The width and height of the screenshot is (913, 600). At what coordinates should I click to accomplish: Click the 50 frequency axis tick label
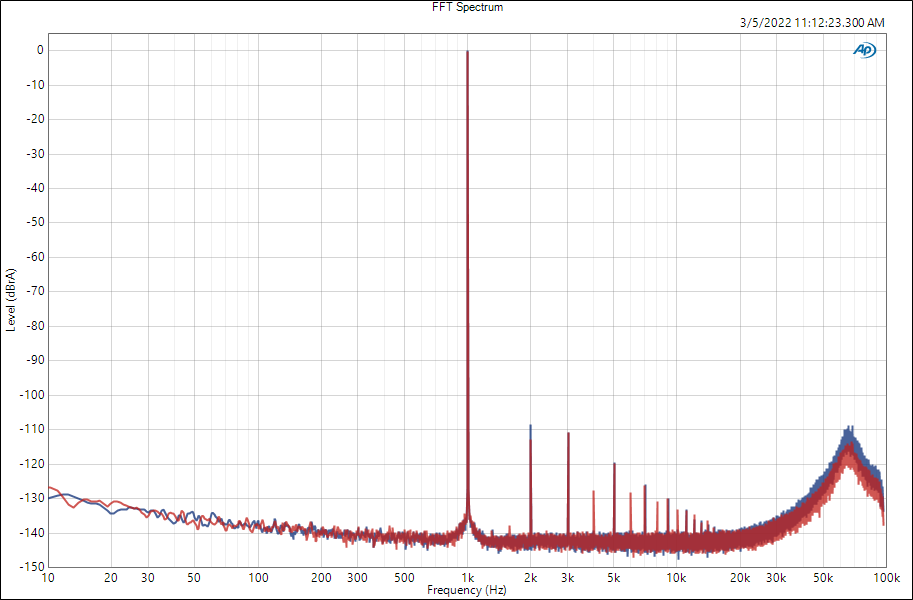[194, 578]
